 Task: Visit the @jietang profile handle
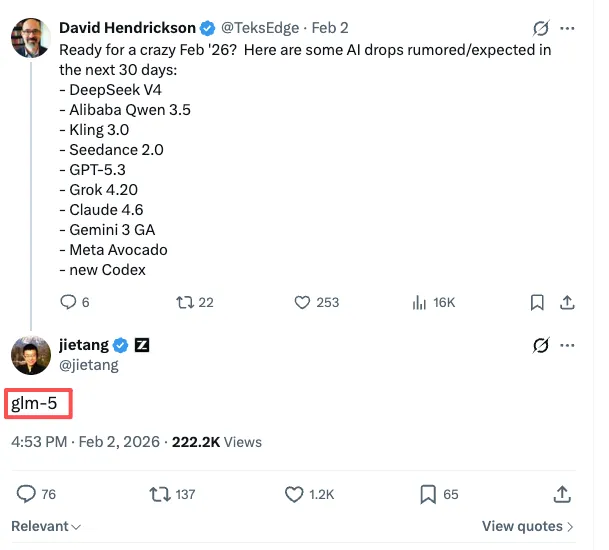point(89,365)
